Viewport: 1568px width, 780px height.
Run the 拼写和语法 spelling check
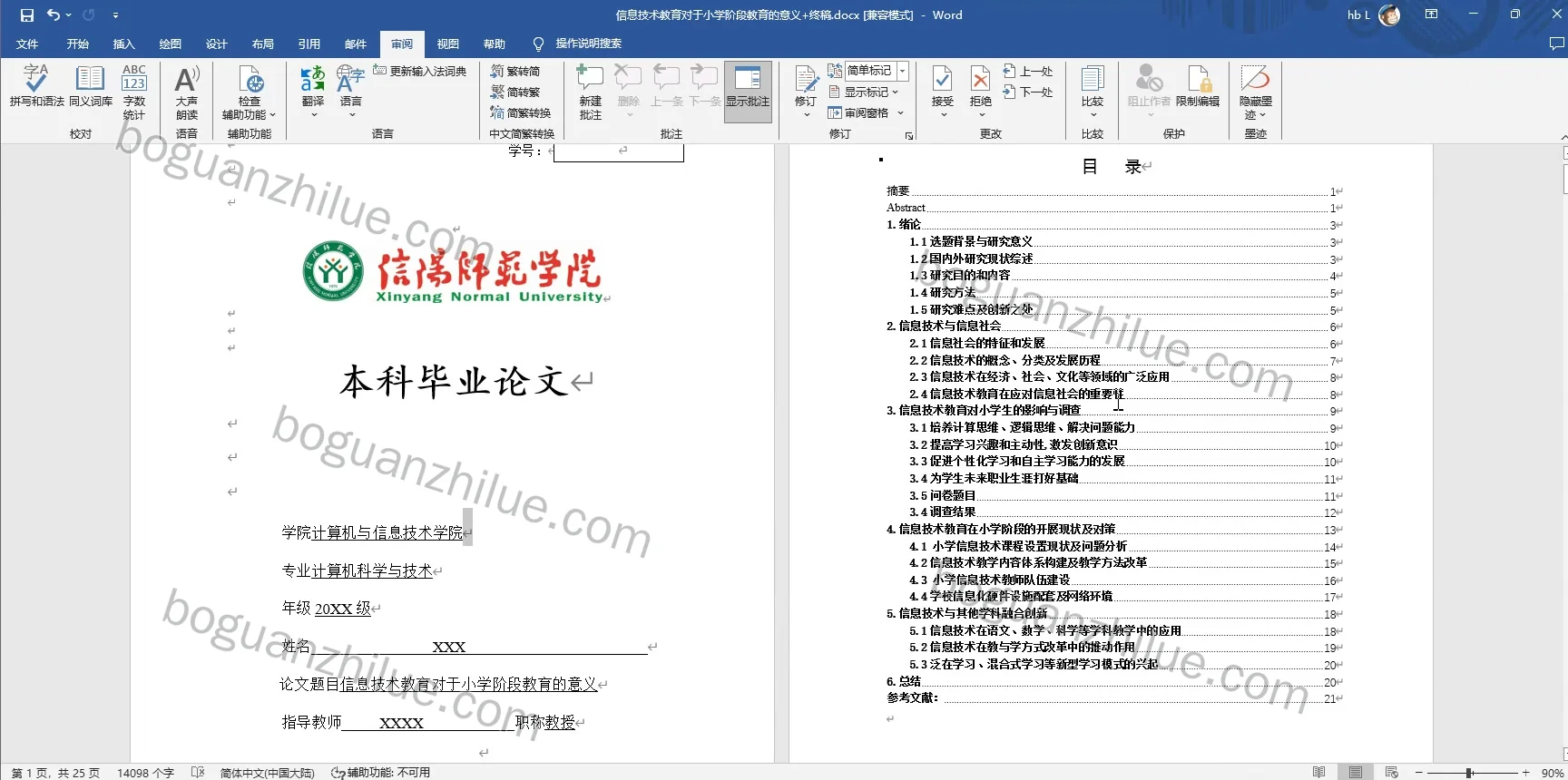[36, 87]
